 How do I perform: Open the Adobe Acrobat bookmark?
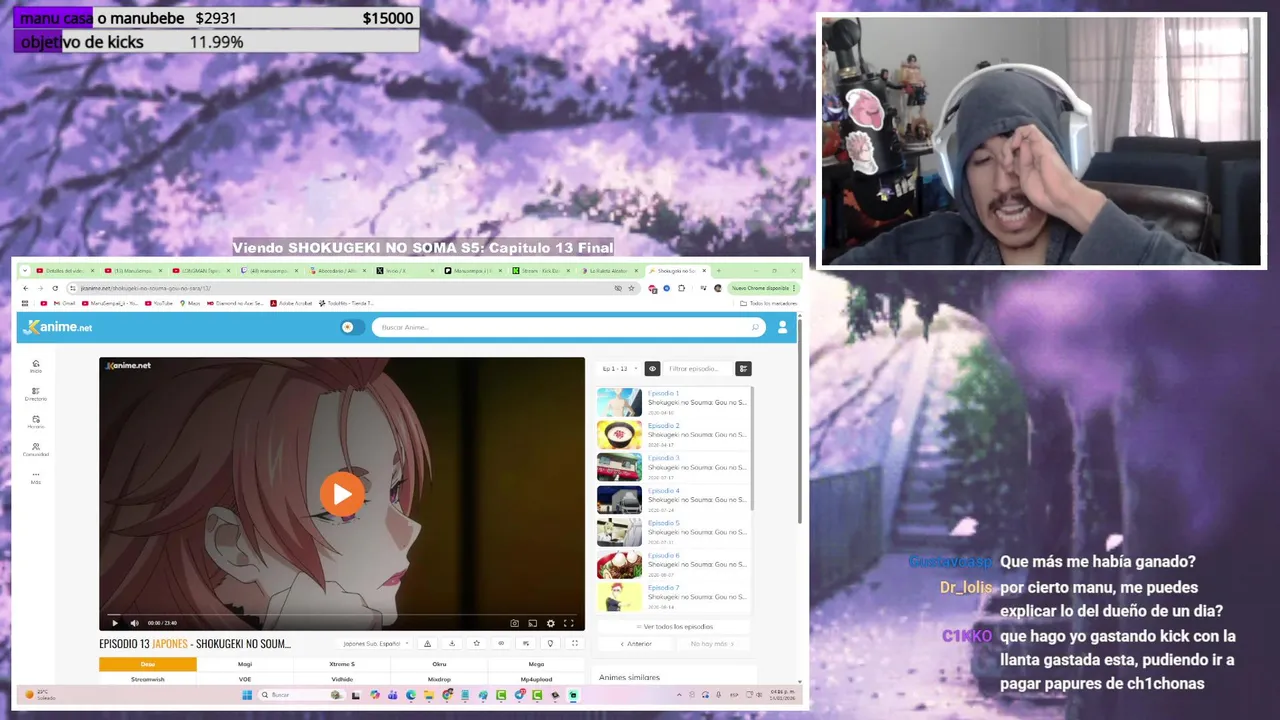(x=291, y=303)
